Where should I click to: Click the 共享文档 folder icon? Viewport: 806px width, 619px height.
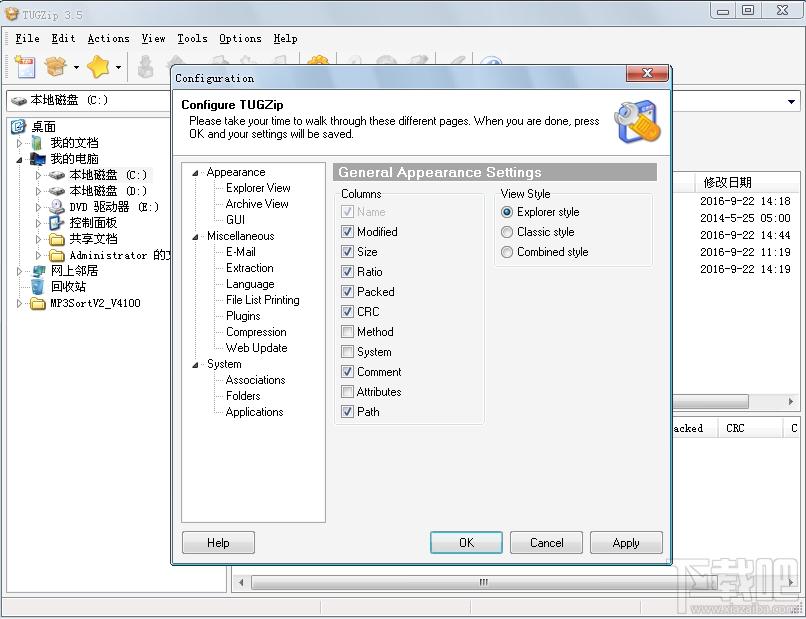click(57, 239)
